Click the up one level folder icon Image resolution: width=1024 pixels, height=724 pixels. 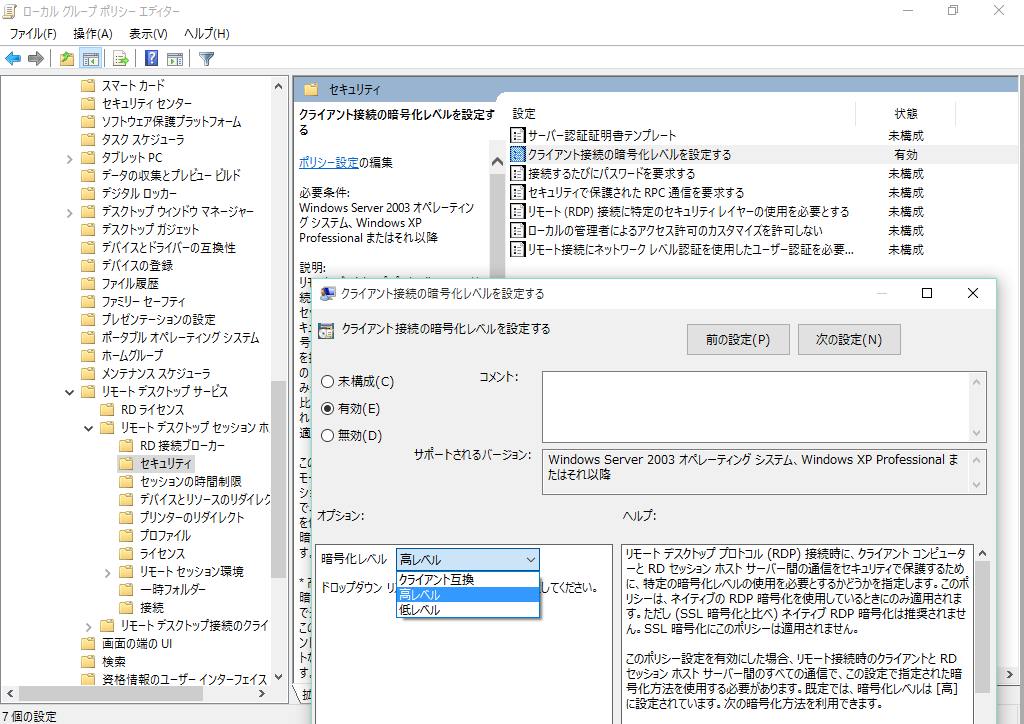(x=65, y=58)
